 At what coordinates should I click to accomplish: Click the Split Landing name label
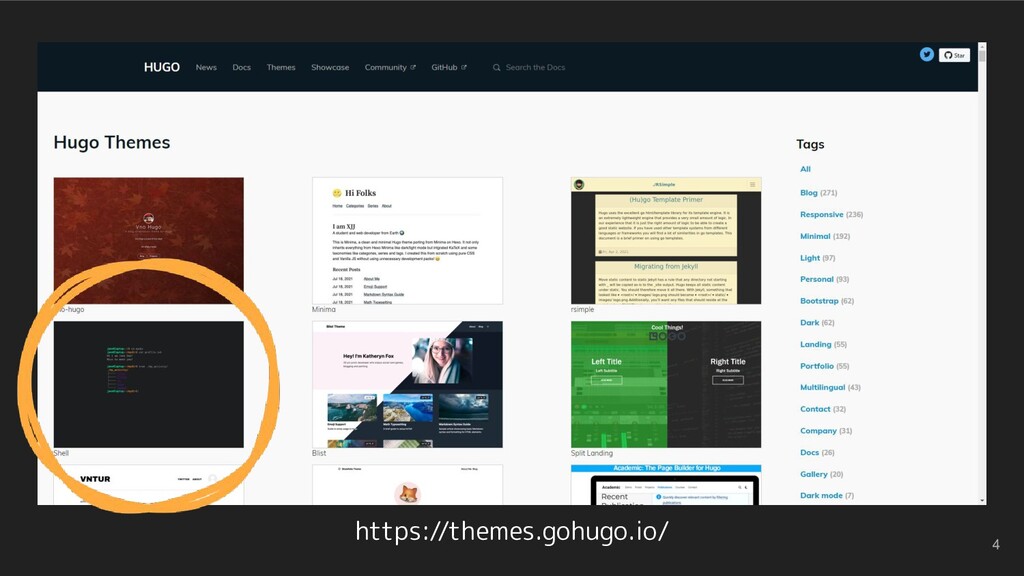592,453
